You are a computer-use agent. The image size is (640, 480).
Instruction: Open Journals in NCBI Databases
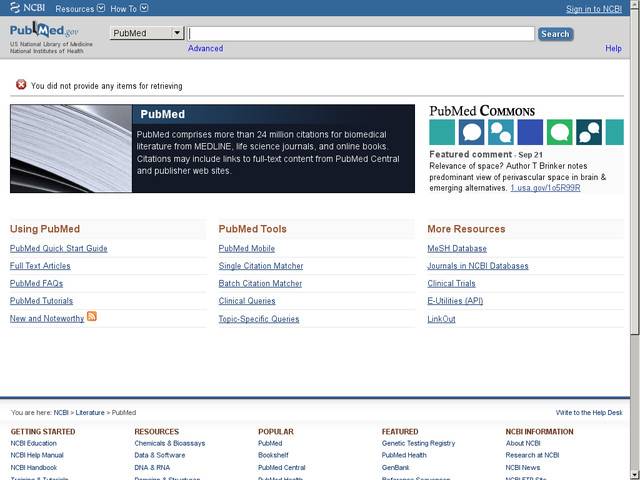tap(478, 266)
